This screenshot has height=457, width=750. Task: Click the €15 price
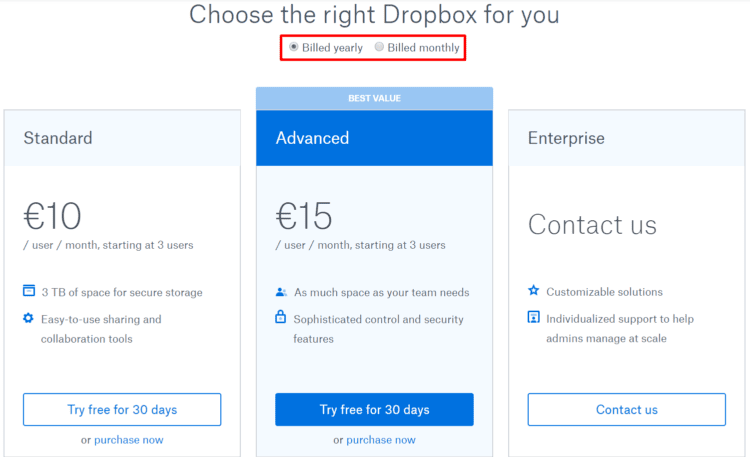(304, 216)
